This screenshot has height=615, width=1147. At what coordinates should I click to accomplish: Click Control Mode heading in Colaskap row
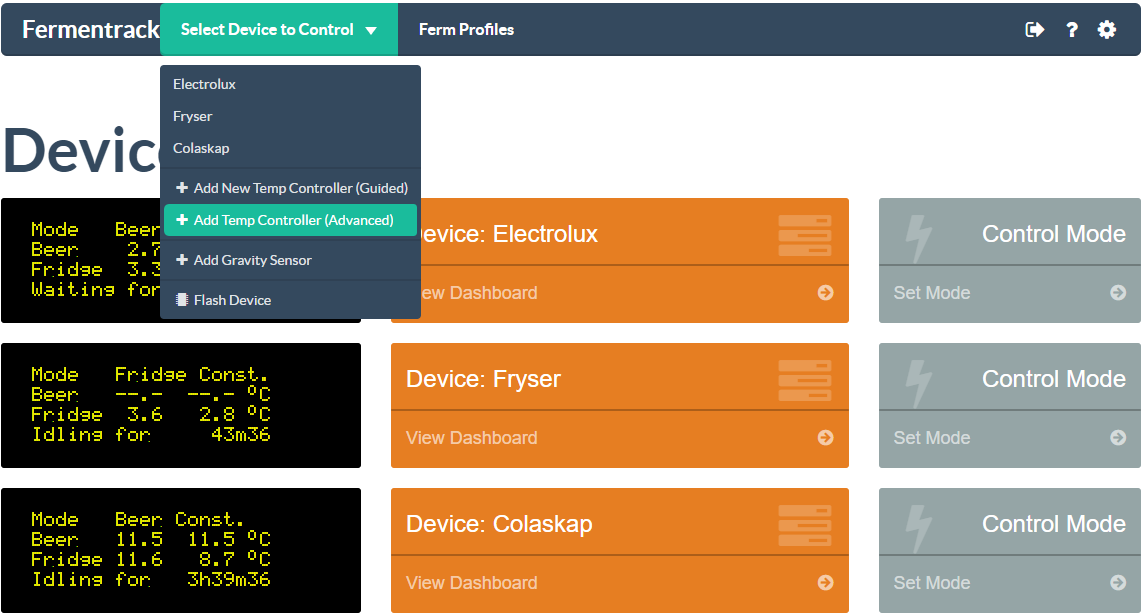pos(1053,524)
